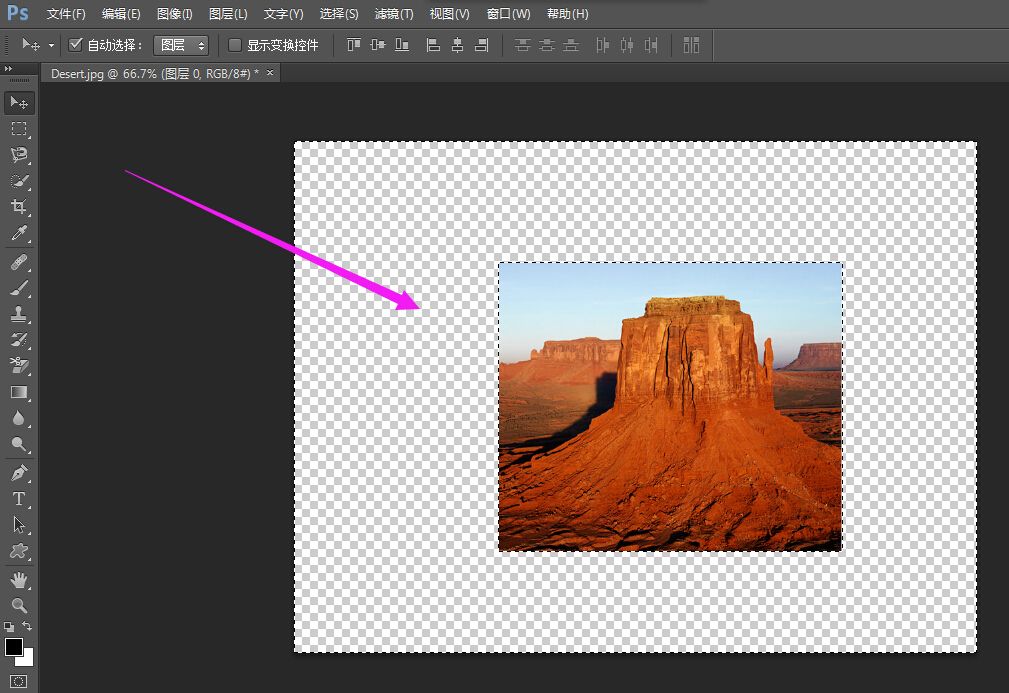Pick the Eyedropper tool

19,234
